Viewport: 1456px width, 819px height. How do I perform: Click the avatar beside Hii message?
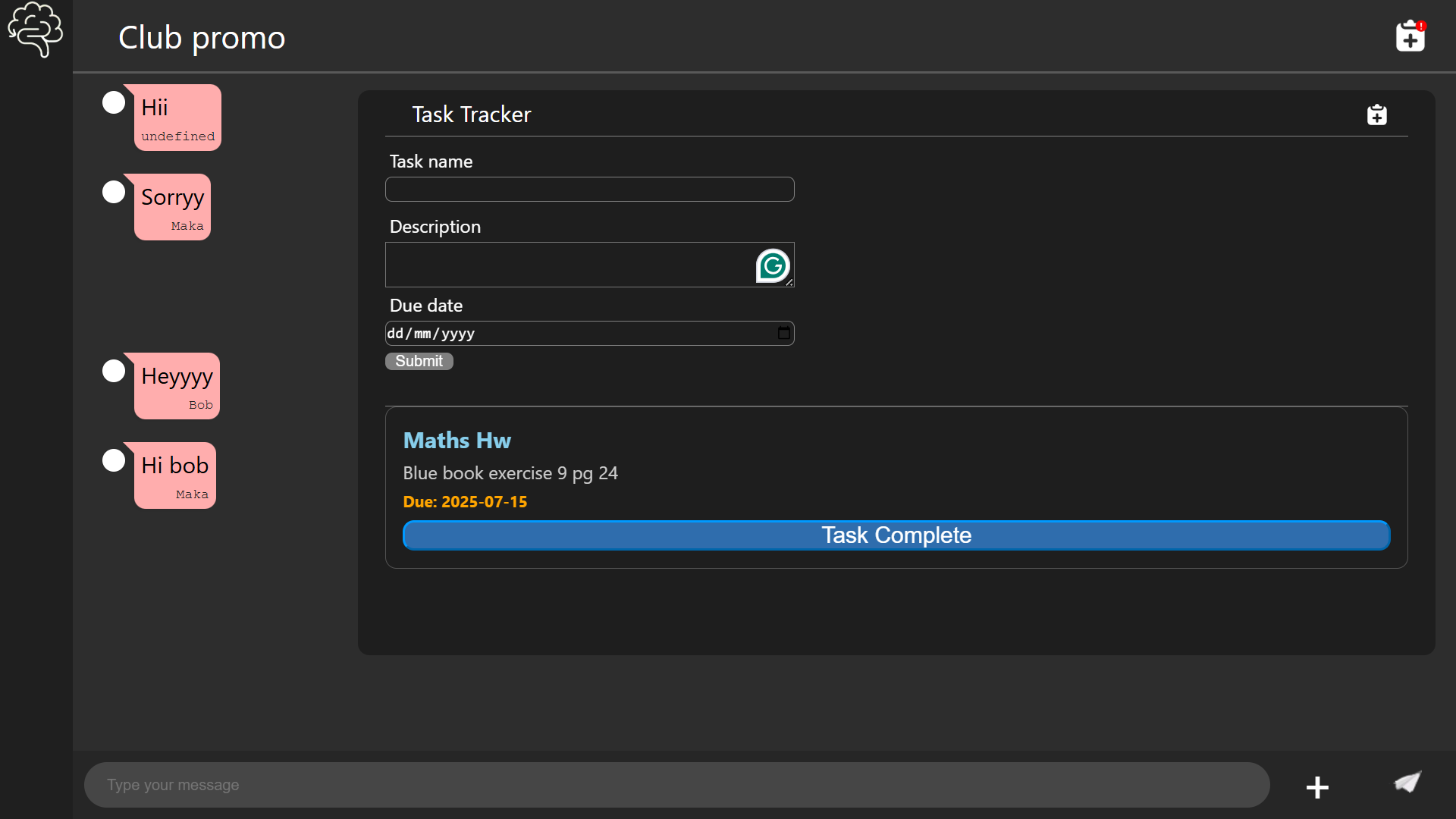coord(114,102)
